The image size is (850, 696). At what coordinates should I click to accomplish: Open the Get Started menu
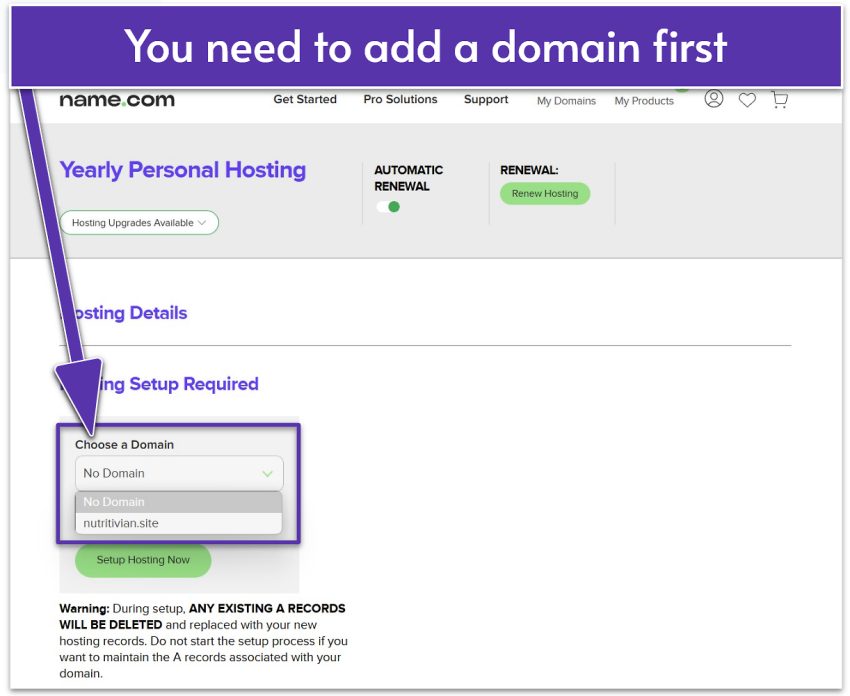coord(305,99)
